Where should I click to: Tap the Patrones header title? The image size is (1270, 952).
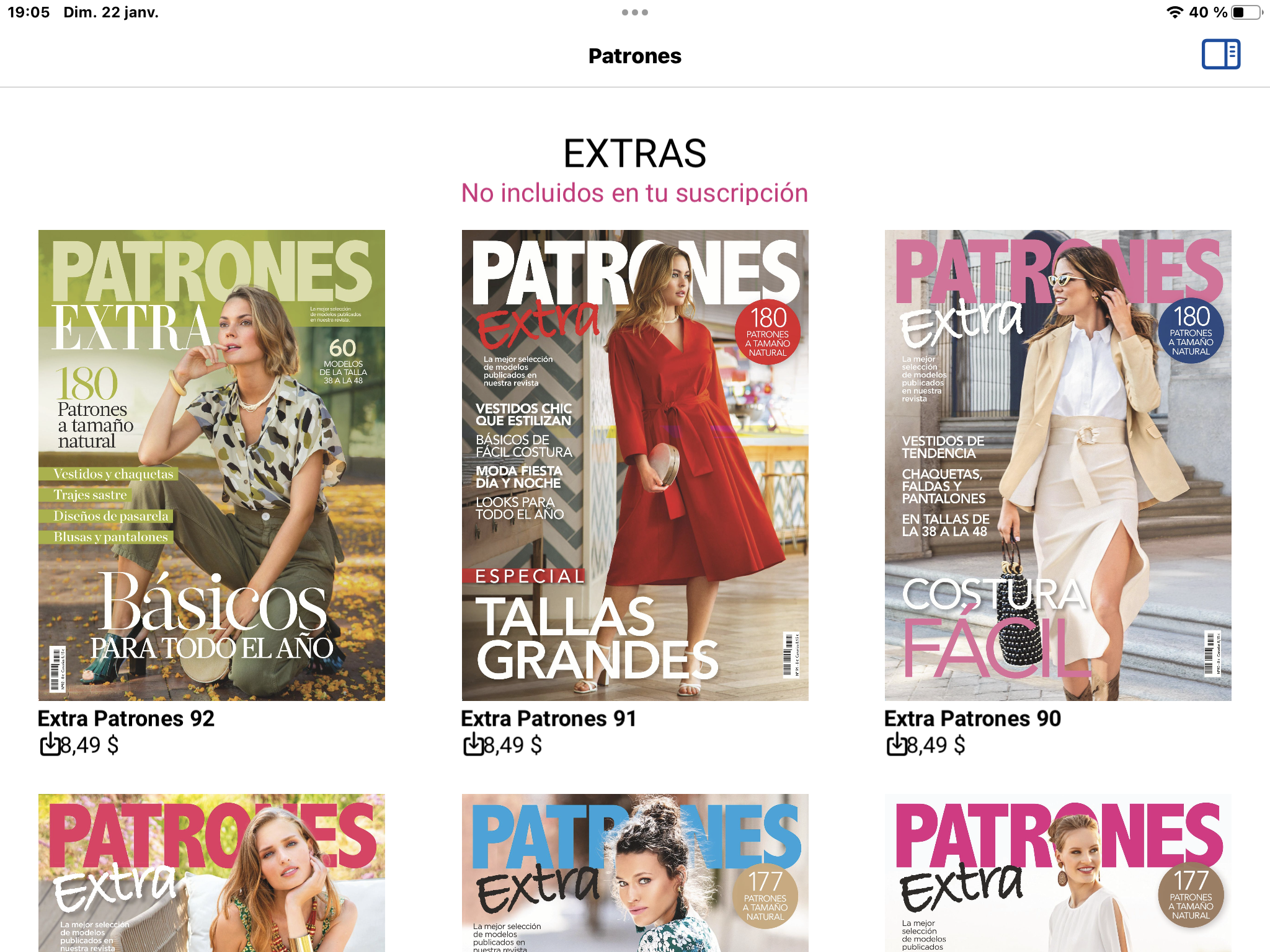(634, 56)
